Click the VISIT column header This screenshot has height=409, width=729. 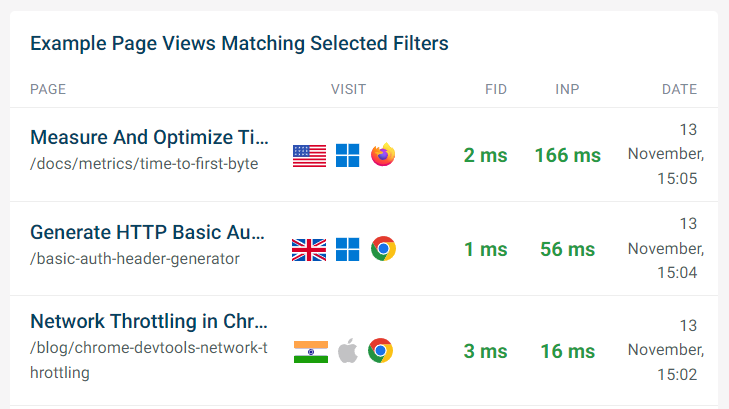tap(348, 89)
